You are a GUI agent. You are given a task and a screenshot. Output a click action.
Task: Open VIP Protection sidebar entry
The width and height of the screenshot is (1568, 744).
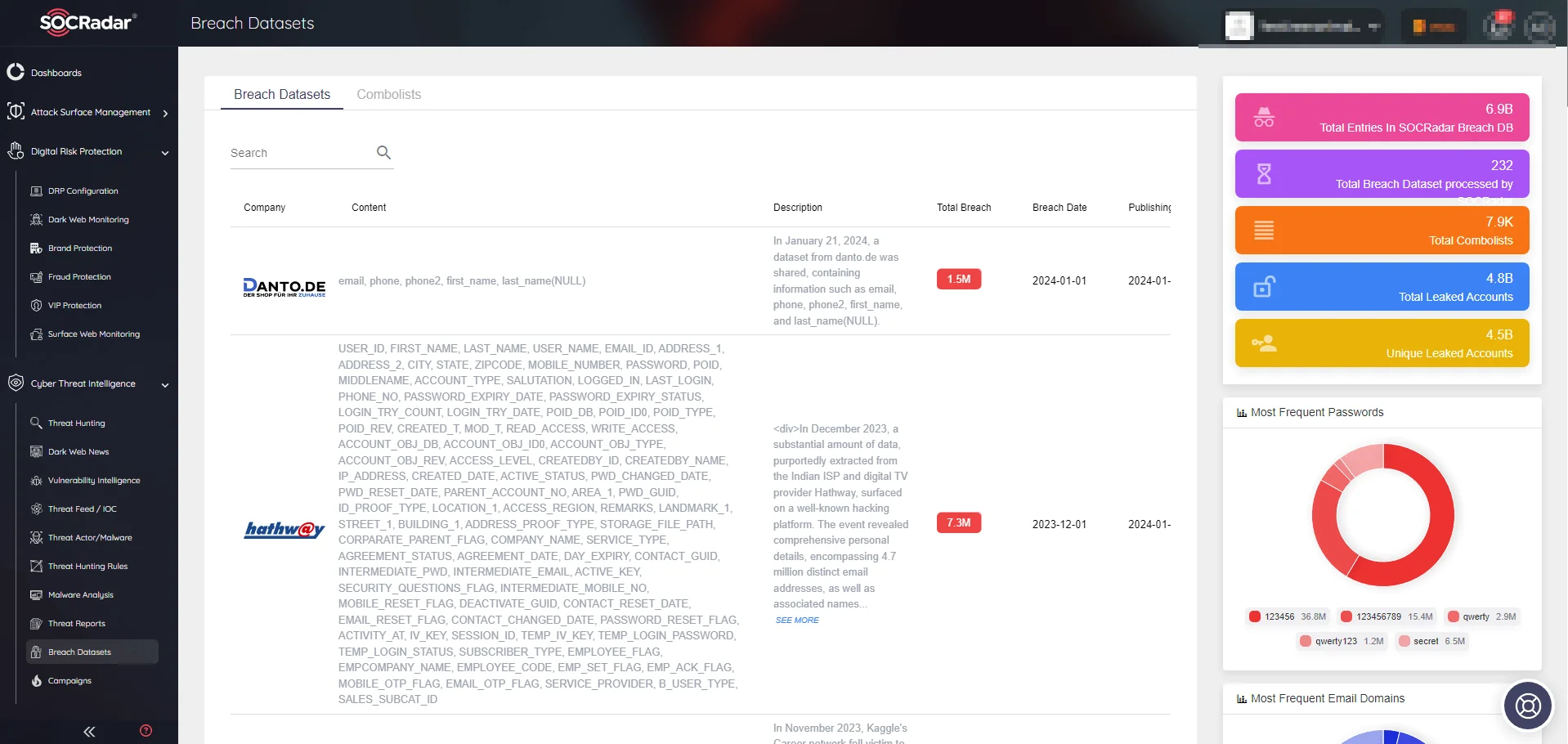[74, 306]
